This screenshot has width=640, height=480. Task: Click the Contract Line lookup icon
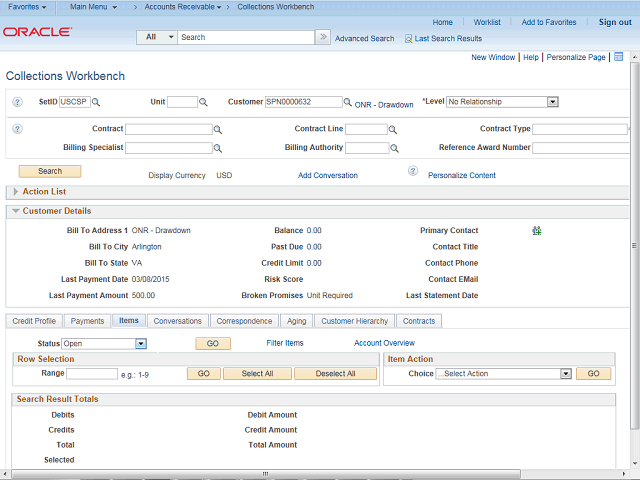pyautogui.click(x=393, y=130)
